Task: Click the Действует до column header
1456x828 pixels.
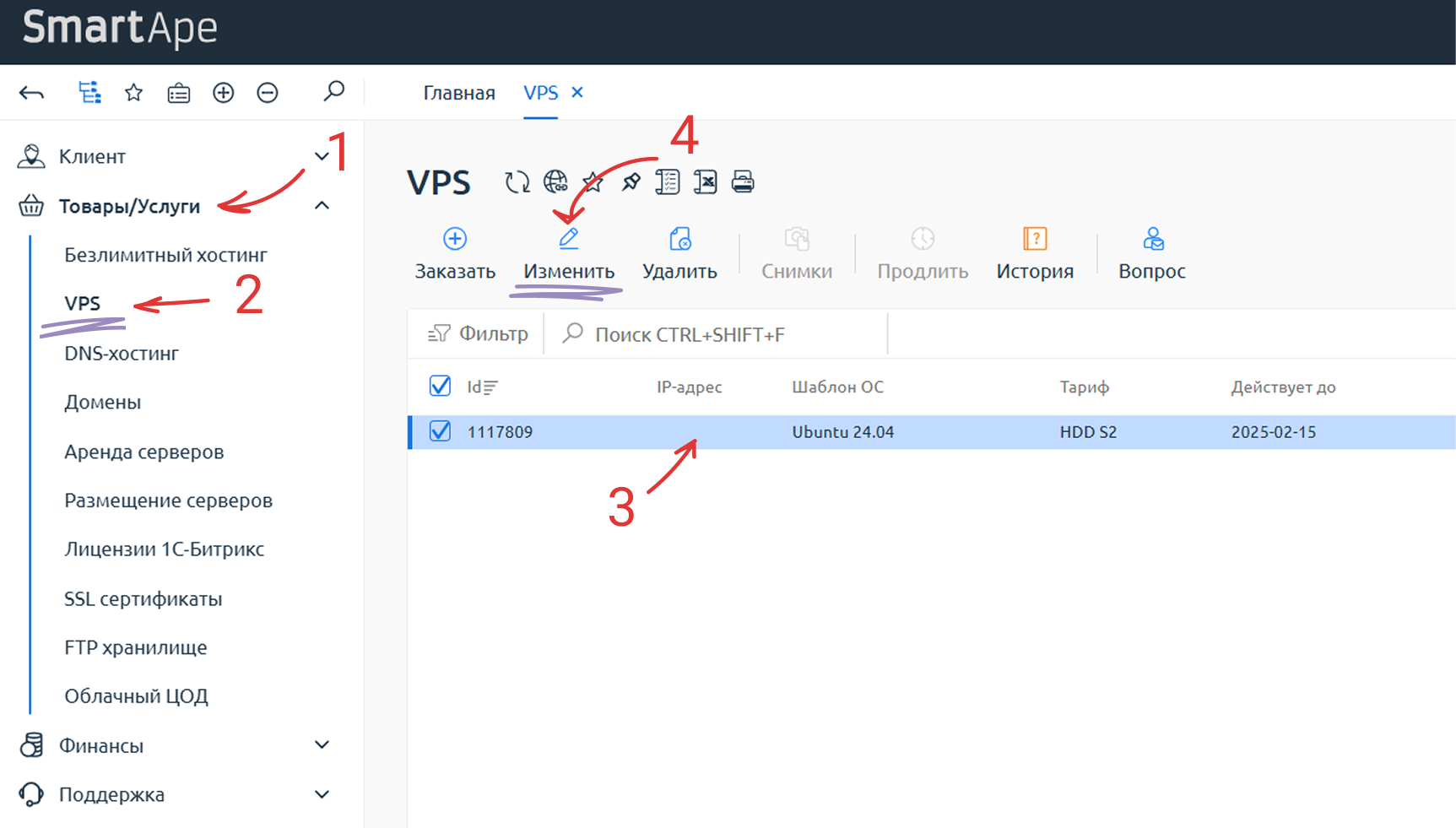Action: click(x=1283, y=387)
